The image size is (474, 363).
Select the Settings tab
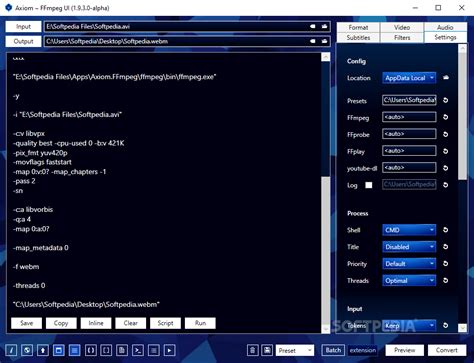[445, 37]
